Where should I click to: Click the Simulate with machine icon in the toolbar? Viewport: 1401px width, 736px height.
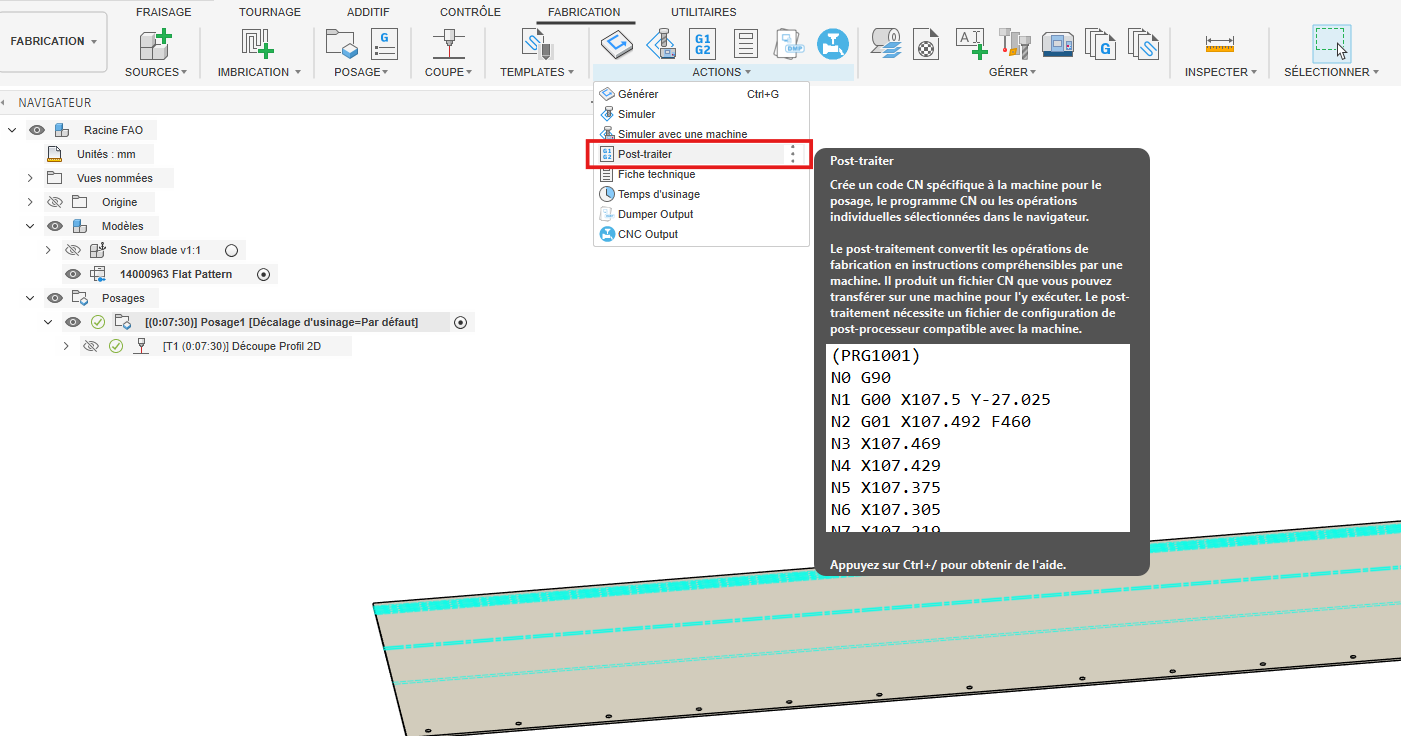point(660,44)
